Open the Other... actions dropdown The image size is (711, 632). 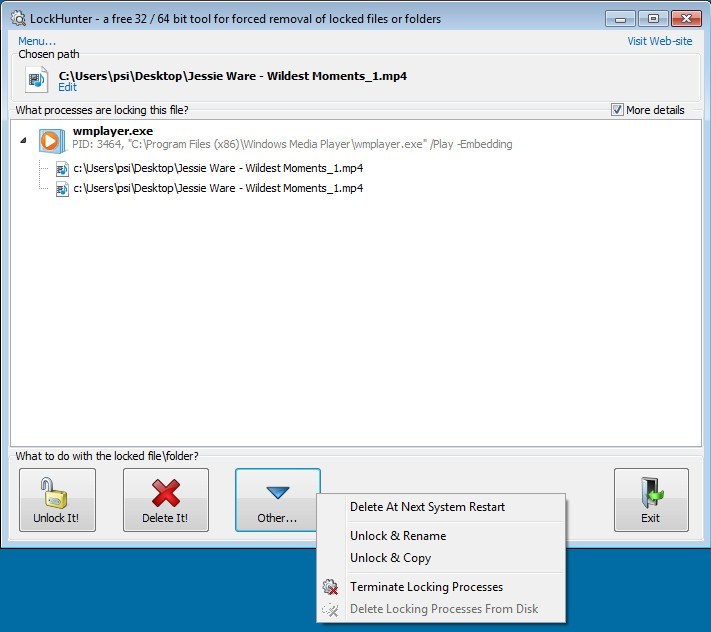(278, 500)
